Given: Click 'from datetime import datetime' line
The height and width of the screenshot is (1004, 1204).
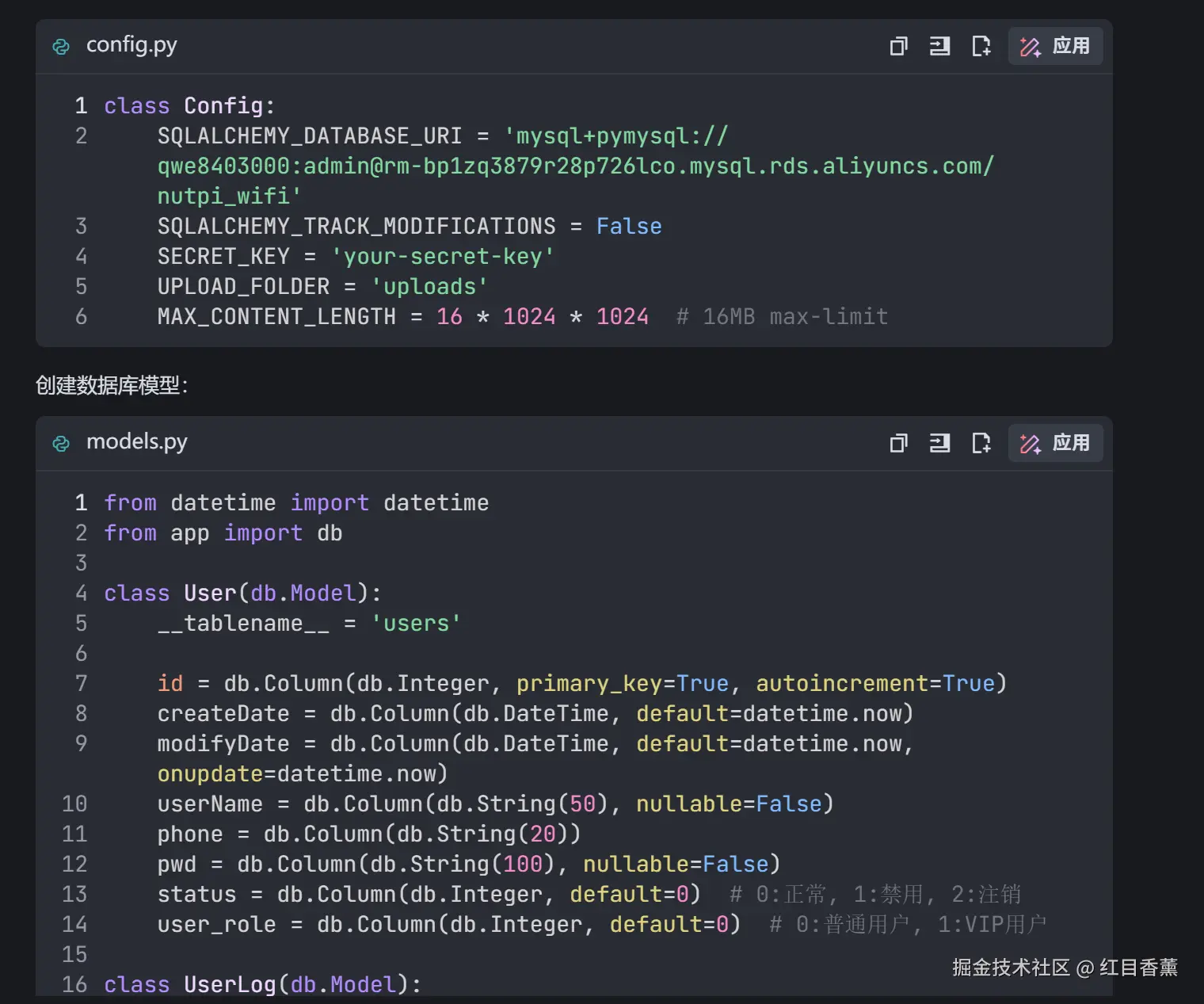Looking at the screenshot, I should coord(296,502).
